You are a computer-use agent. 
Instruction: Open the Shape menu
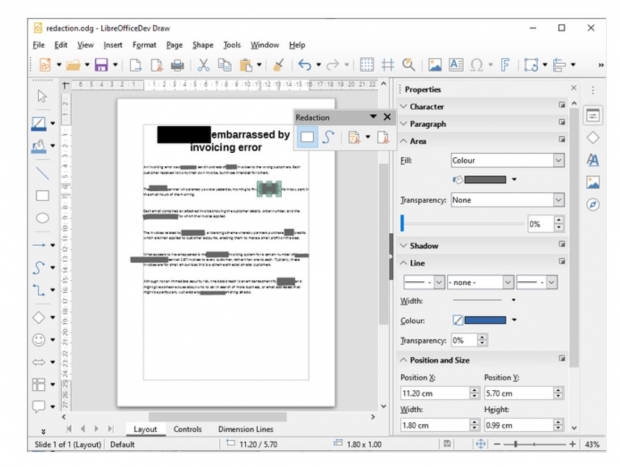click(203, 45)
